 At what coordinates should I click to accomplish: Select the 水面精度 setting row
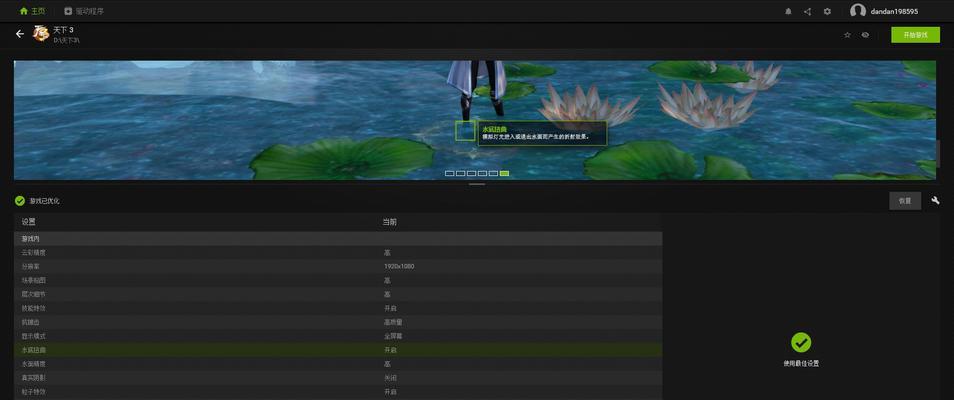coord(338,364)
